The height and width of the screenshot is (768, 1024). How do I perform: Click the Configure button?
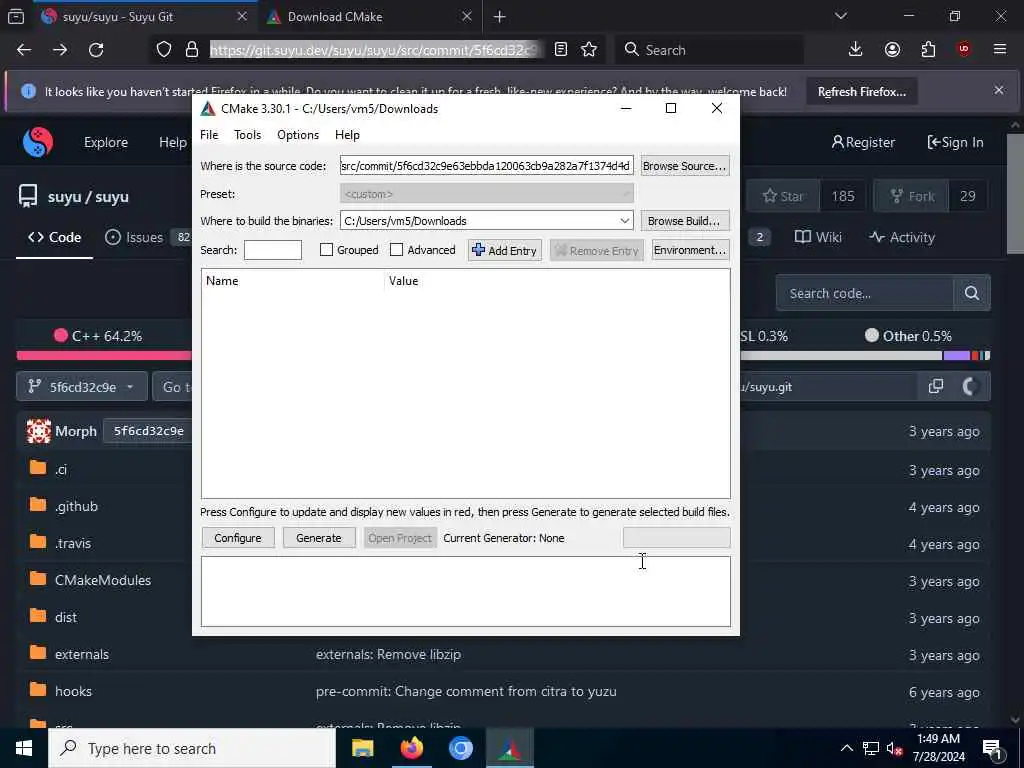(x=238, y=538)
